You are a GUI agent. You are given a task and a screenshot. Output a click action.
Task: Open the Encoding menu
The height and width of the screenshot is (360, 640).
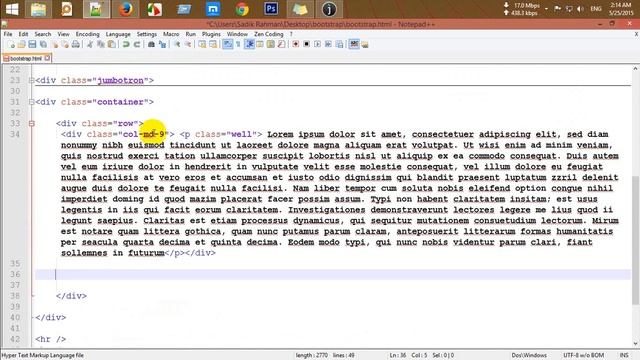[87, 34]
